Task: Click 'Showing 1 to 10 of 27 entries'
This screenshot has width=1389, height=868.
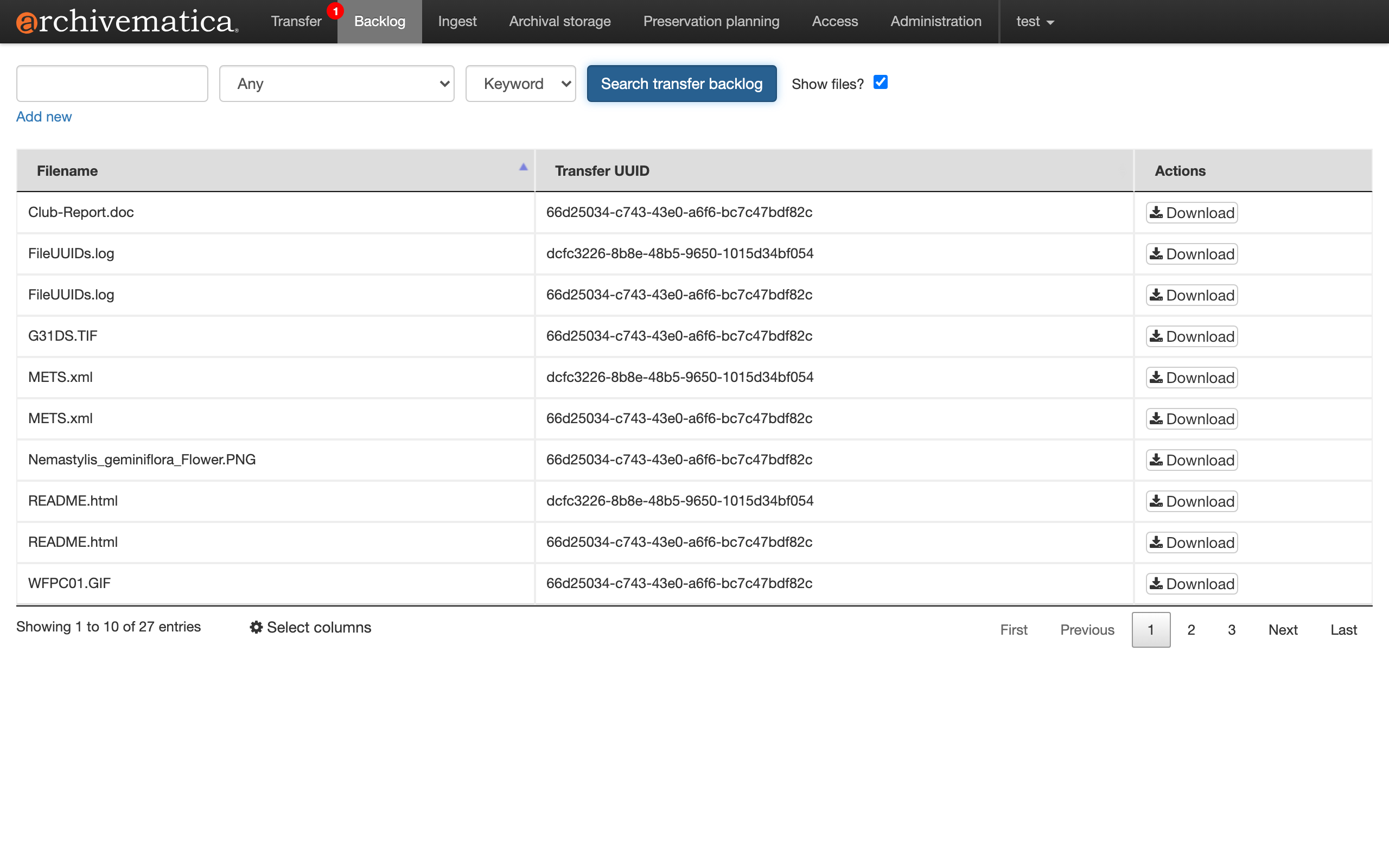Action: [x=109, y=626]
